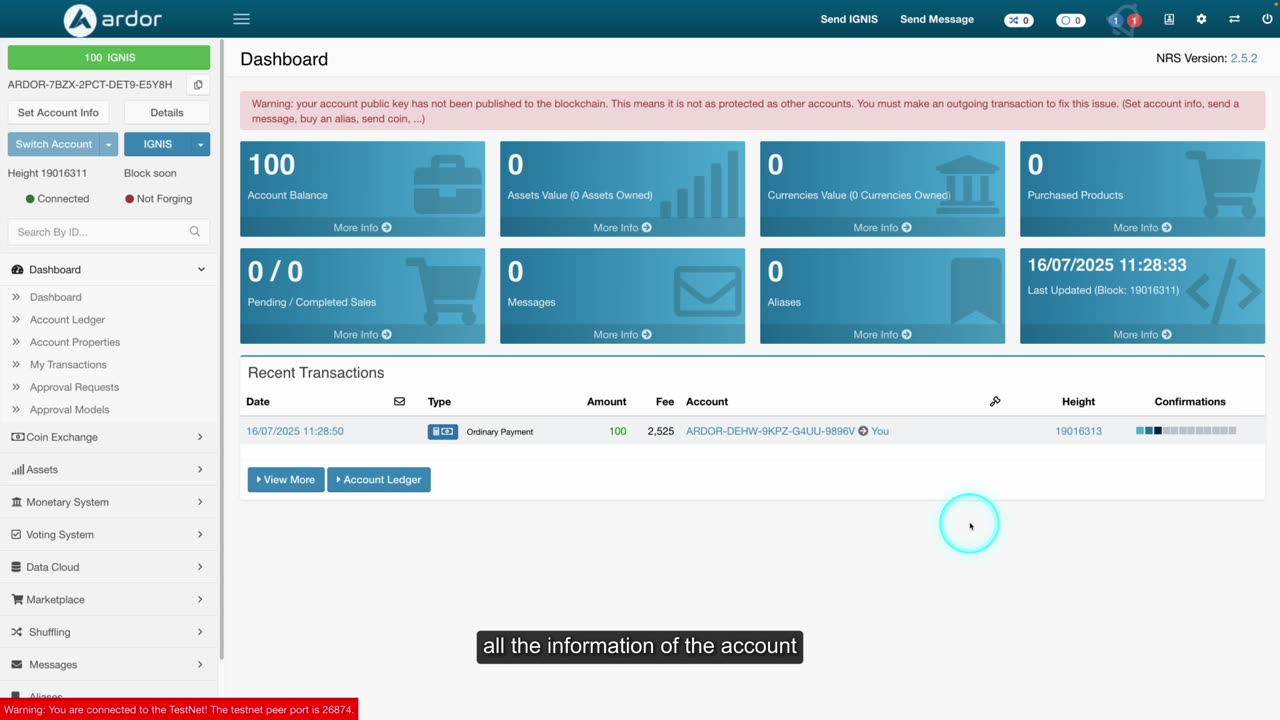Viewport: 1280px width, 720px height.
Task: Open Approval Requests in sidebar
Action: (74, 387)
